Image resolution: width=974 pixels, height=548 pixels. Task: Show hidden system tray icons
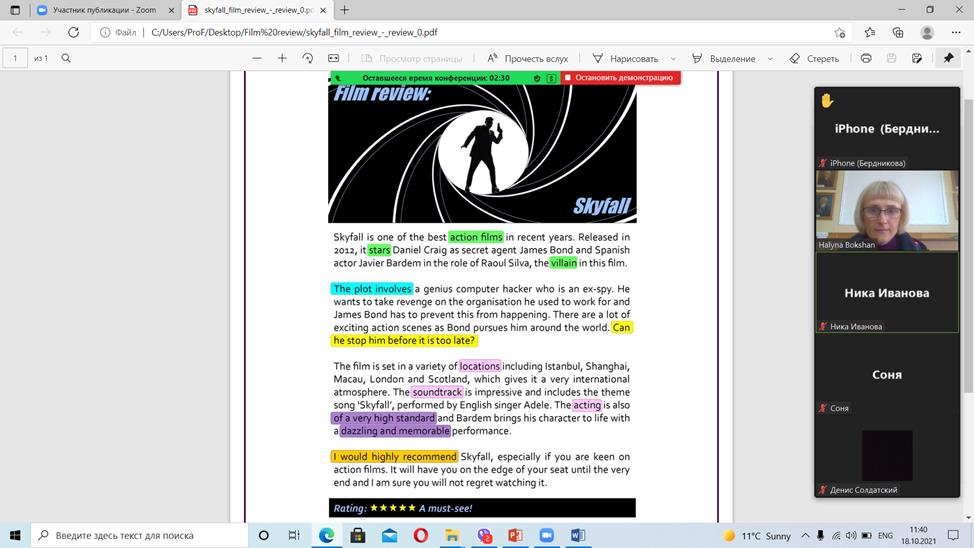805,535
